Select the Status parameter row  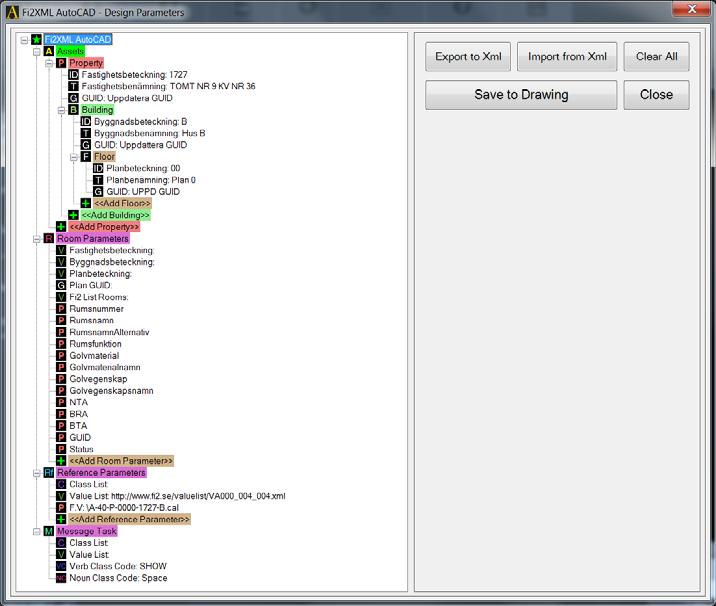(x=81, y=449)
